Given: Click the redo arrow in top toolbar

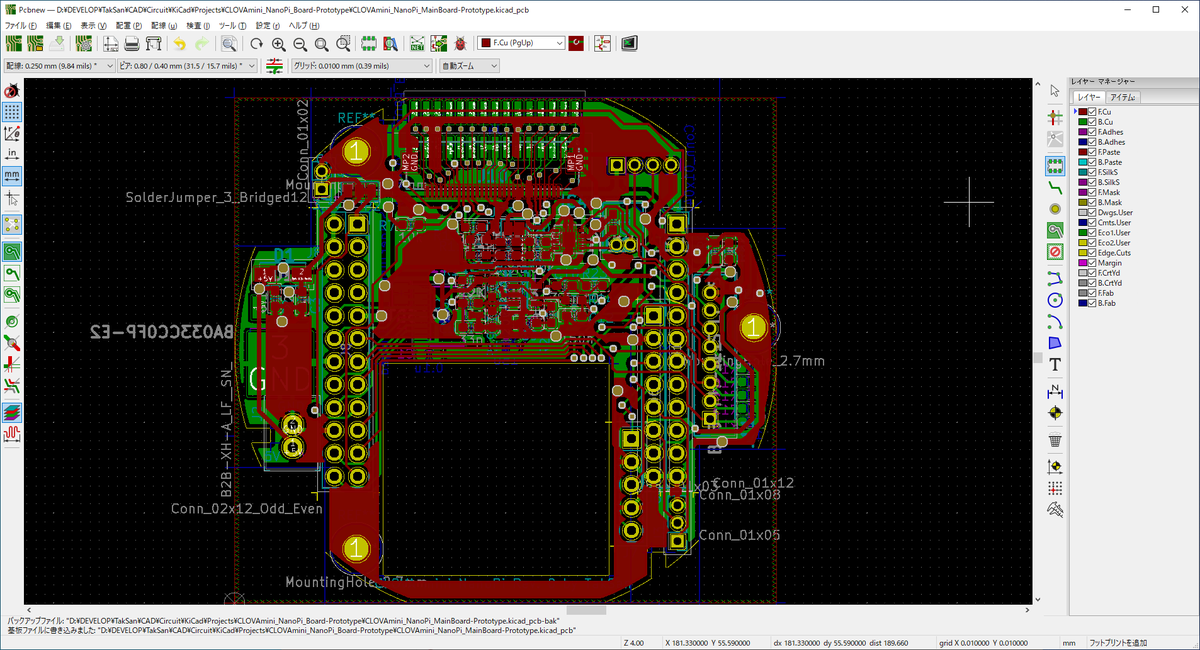Looking at the screenshot, I should (x=202, y=44).
